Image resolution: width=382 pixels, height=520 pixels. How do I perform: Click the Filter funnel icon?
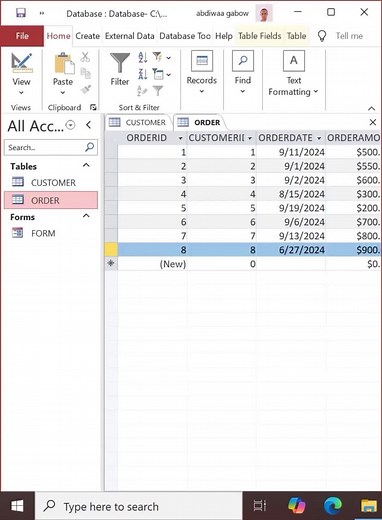pyautogui.click(x=120, y=63)
